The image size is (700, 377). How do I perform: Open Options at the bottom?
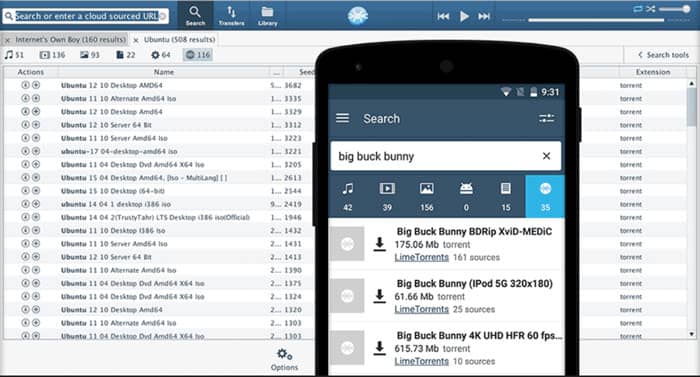(x=284, y=360)
